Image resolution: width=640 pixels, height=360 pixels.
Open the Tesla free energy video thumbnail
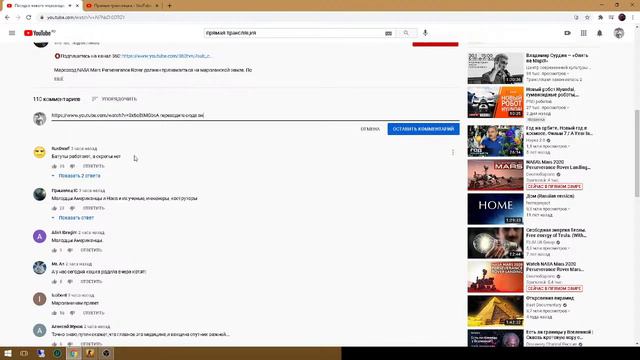pos(495,243)
